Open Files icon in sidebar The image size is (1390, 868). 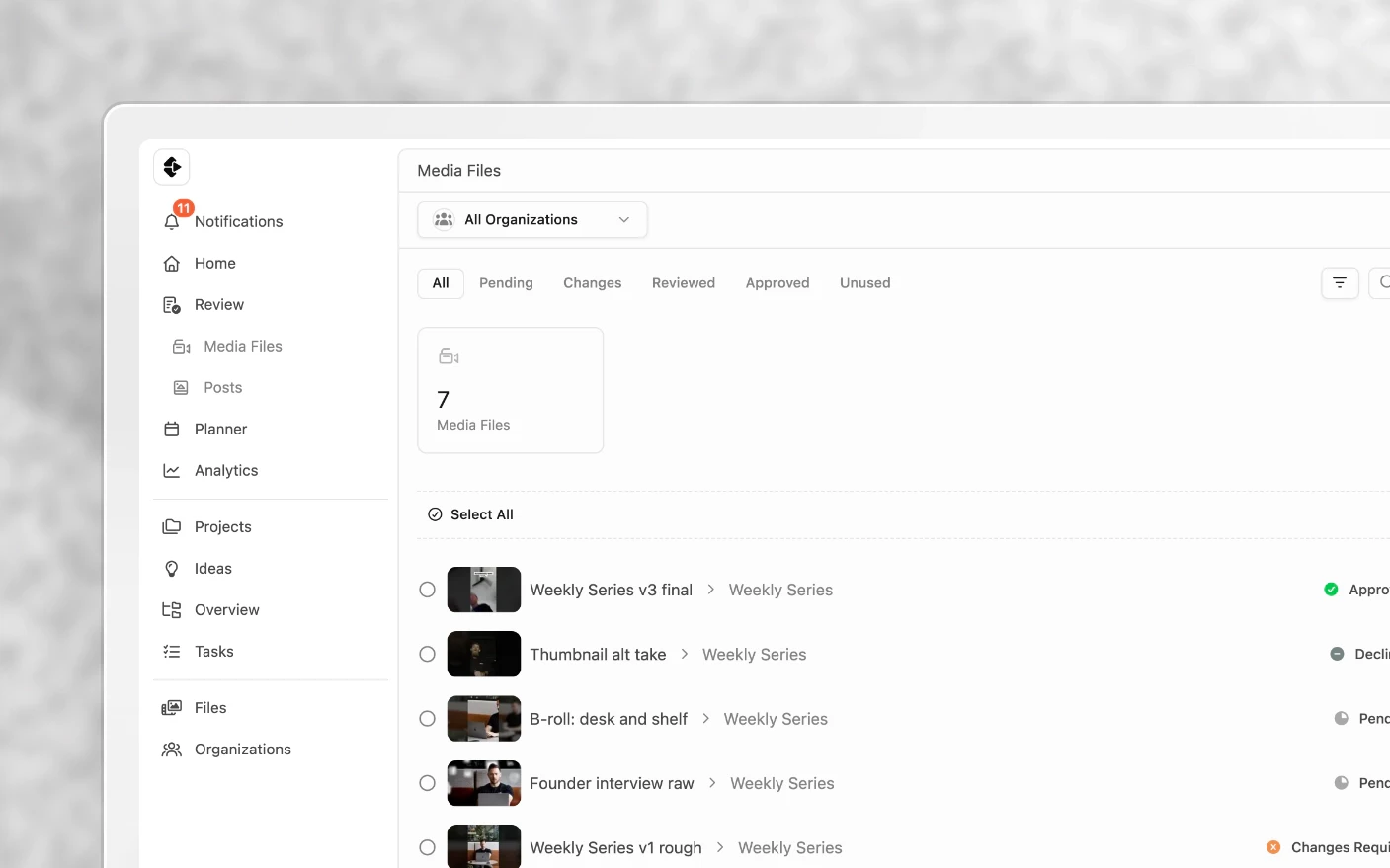point(172,708)
